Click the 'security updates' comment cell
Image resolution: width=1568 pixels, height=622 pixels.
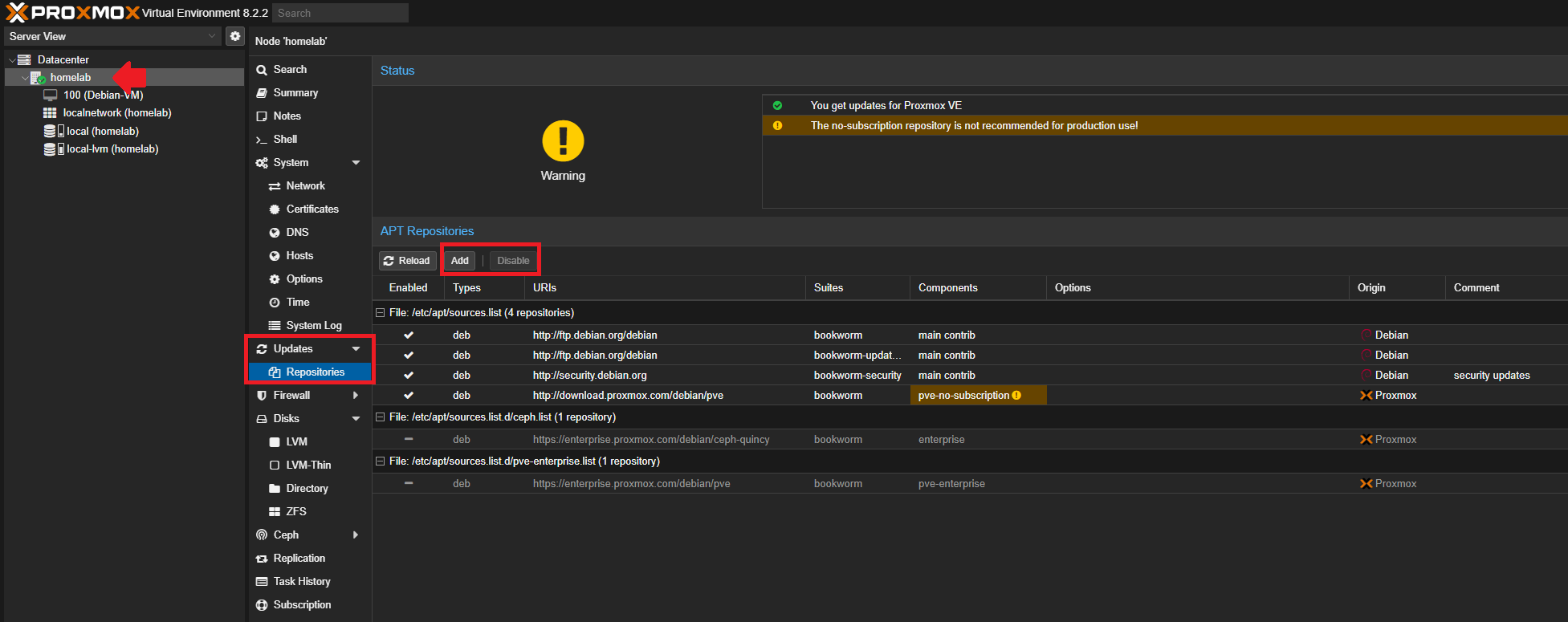(x=1506, y=376)
